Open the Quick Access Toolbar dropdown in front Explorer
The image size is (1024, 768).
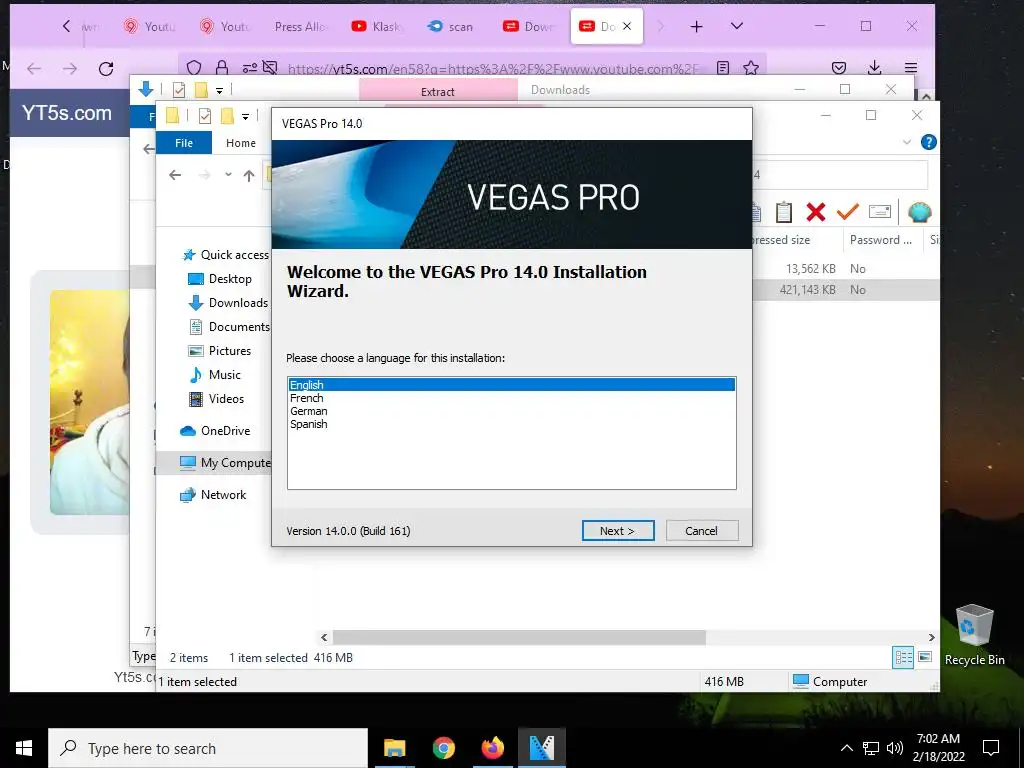pos(246,117)
